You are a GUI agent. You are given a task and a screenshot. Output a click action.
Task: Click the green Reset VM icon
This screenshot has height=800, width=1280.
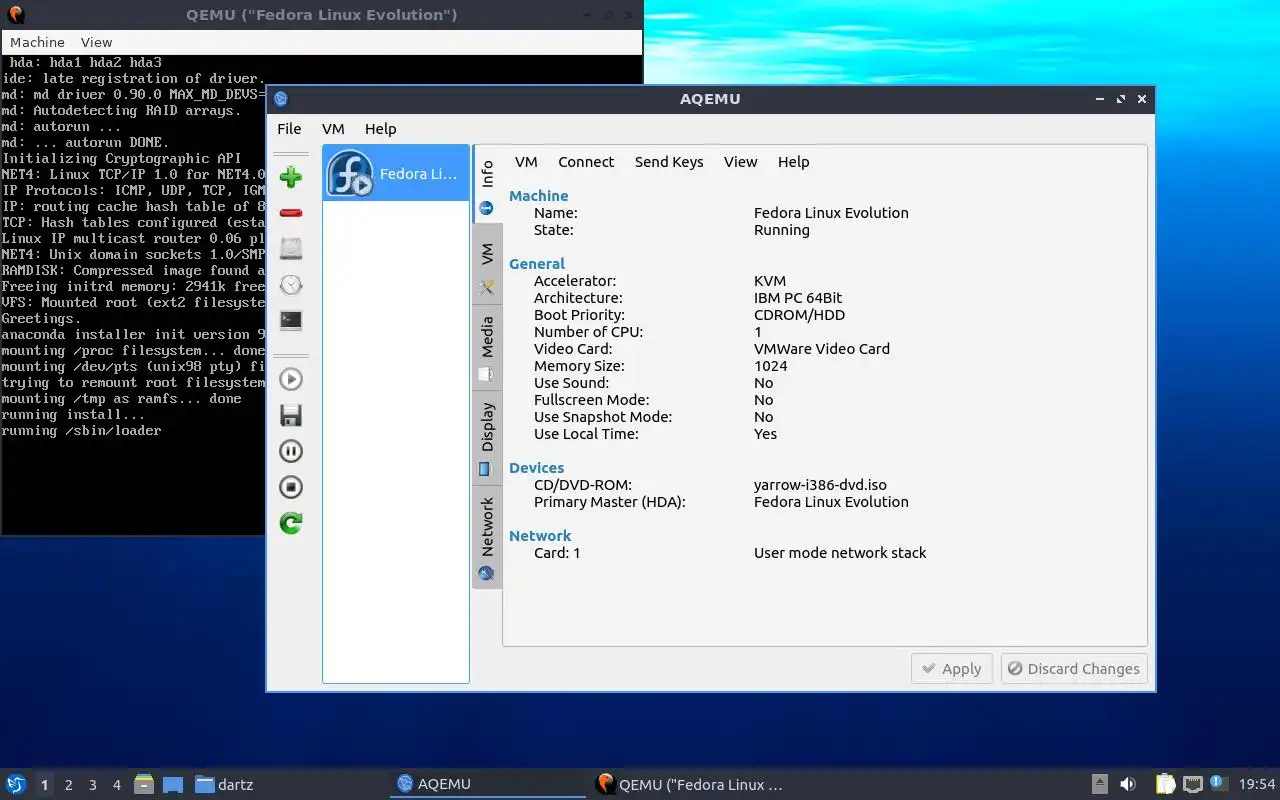291,523
